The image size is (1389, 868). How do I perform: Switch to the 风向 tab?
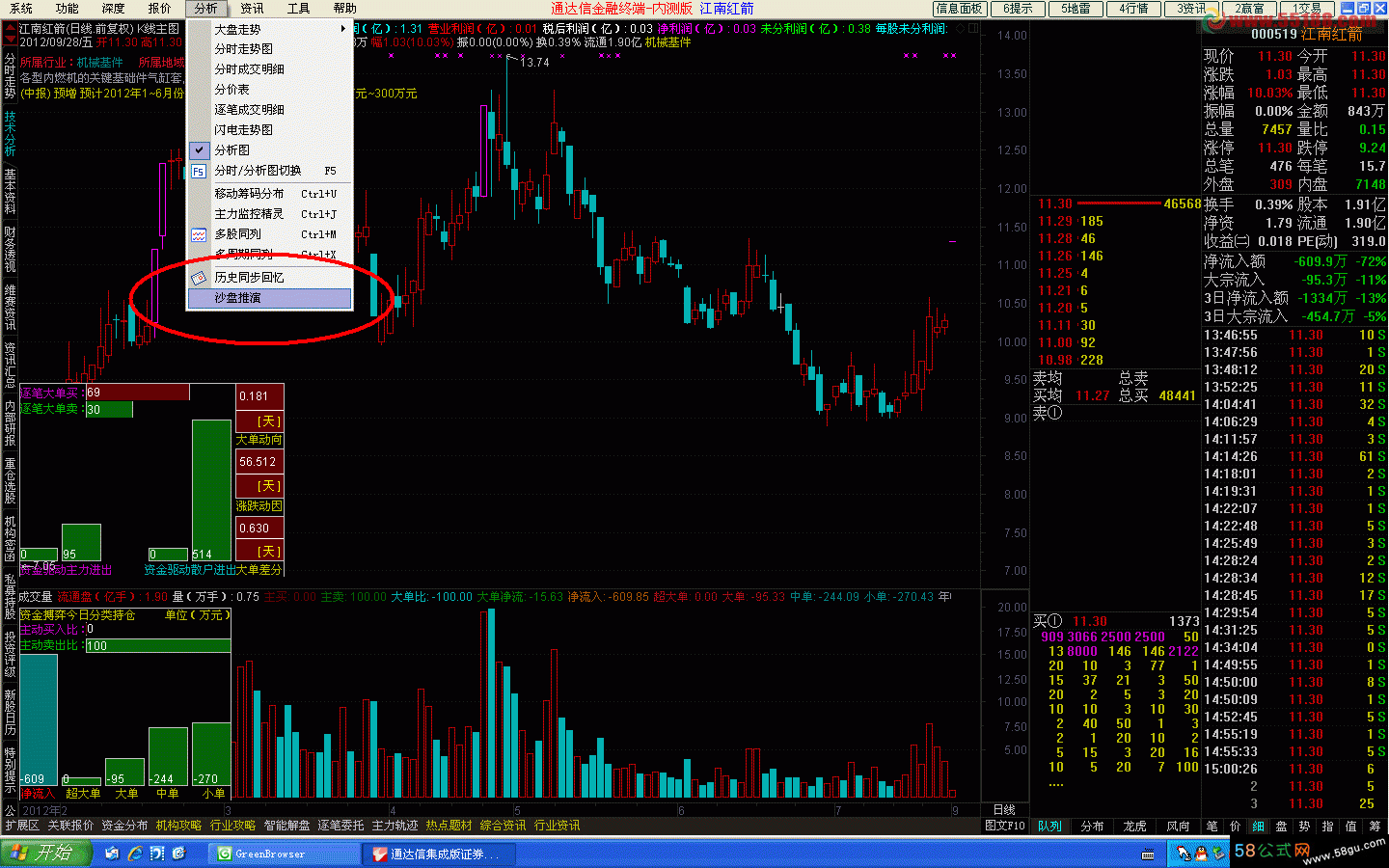click(1178, 826)
